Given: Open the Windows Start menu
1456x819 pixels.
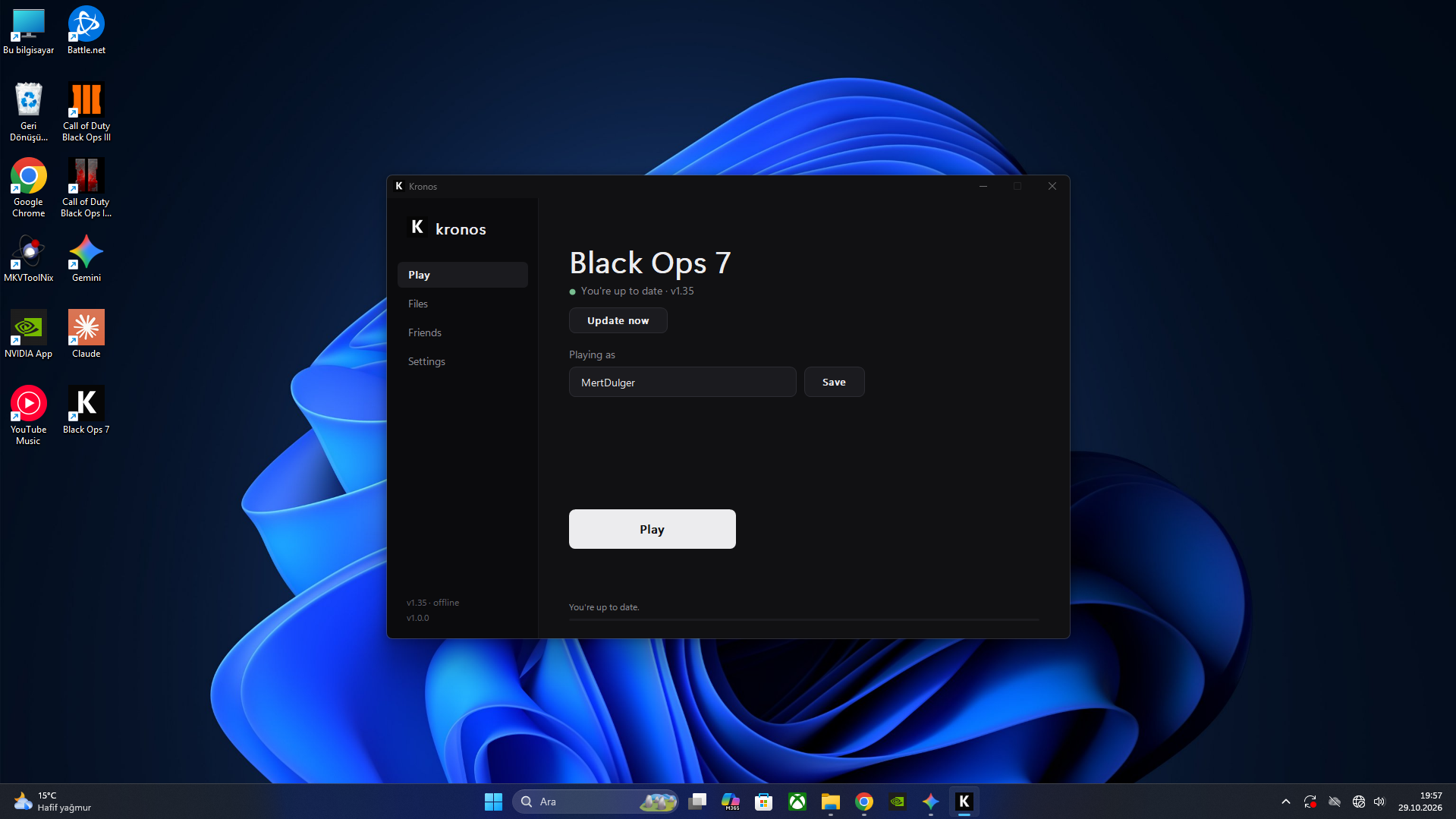Looking at the screenshot, I should (x=493, y=802).
